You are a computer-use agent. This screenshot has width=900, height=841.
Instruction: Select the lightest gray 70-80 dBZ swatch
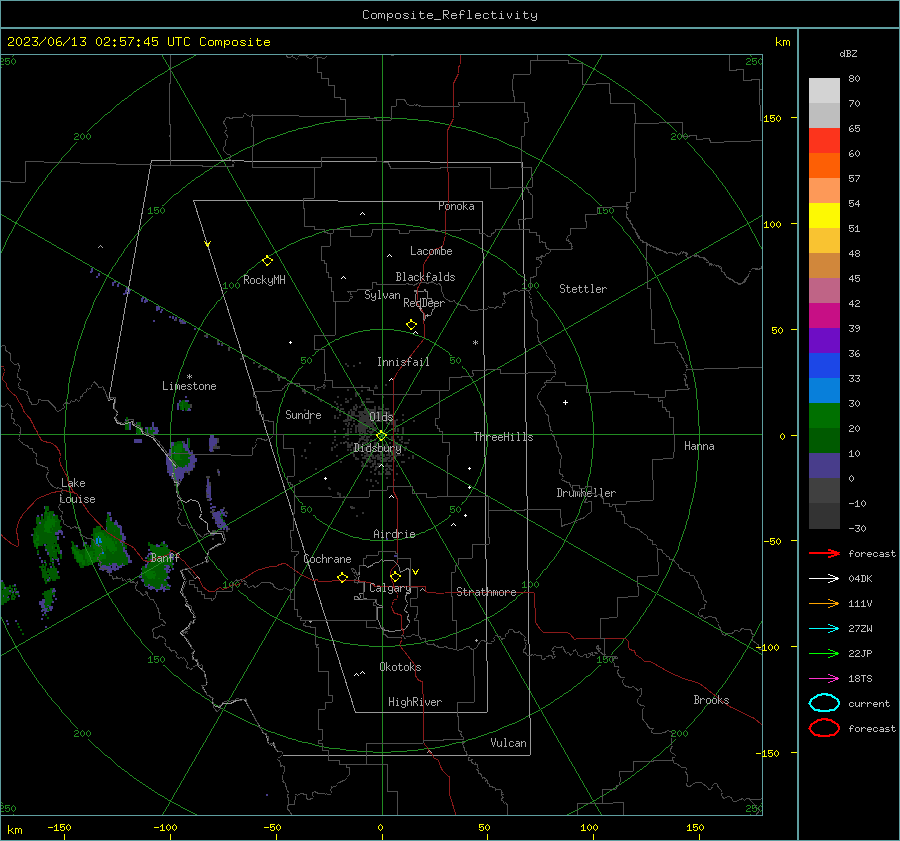point(824,91)
